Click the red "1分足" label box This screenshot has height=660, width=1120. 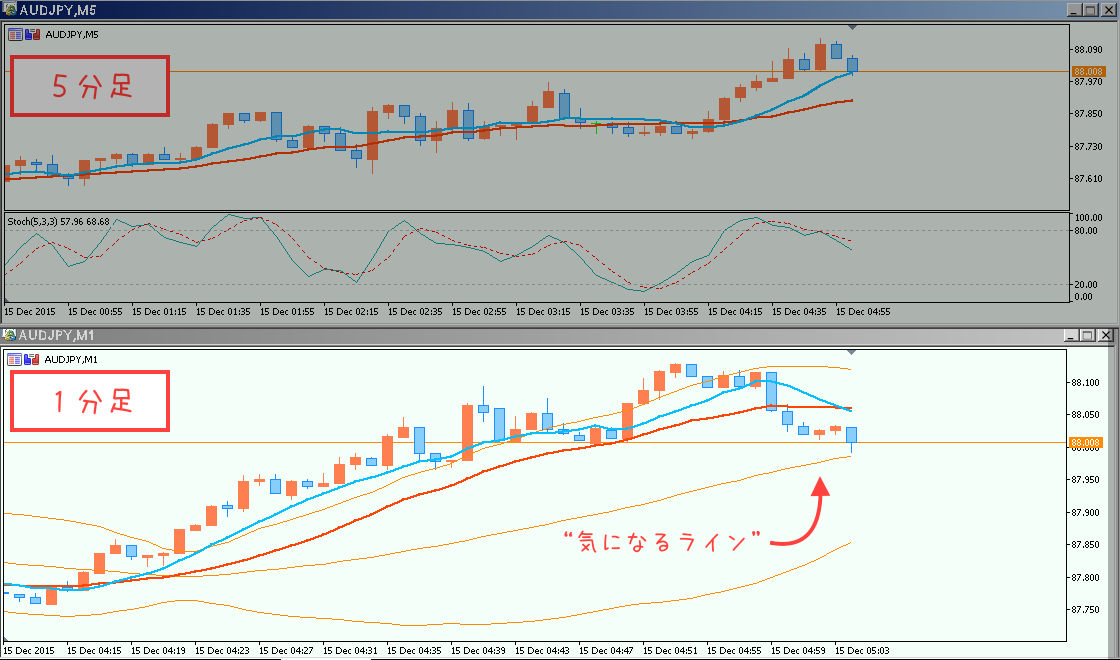[x=90, y=401]
